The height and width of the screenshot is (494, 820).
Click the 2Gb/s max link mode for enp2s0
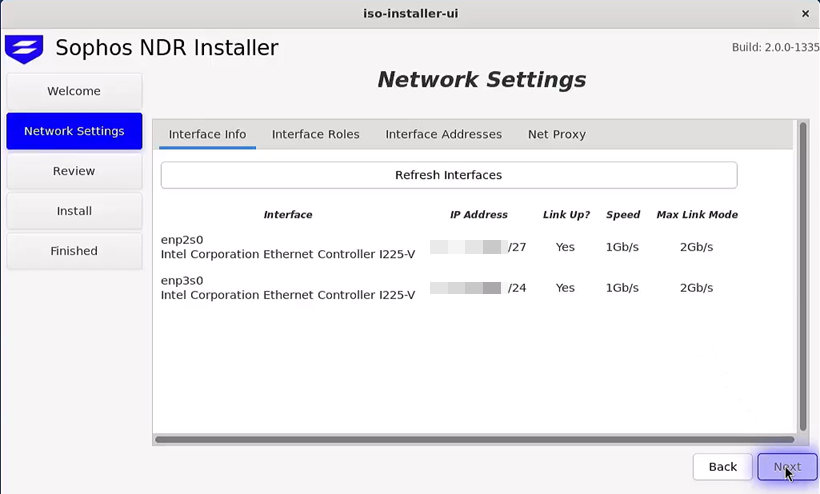(x=697, y=247)
